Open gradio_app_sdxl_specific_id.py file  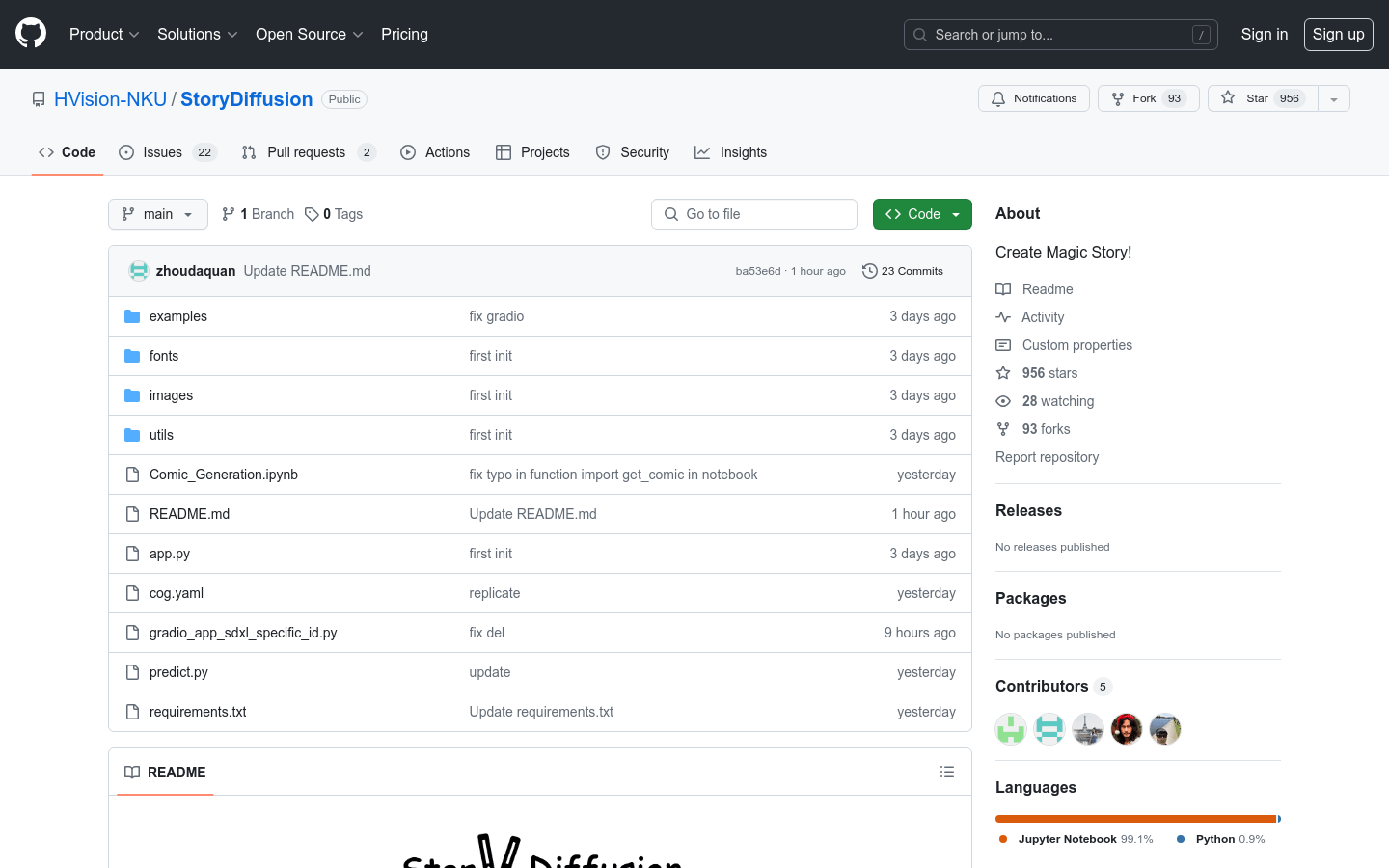click(243, 633)
